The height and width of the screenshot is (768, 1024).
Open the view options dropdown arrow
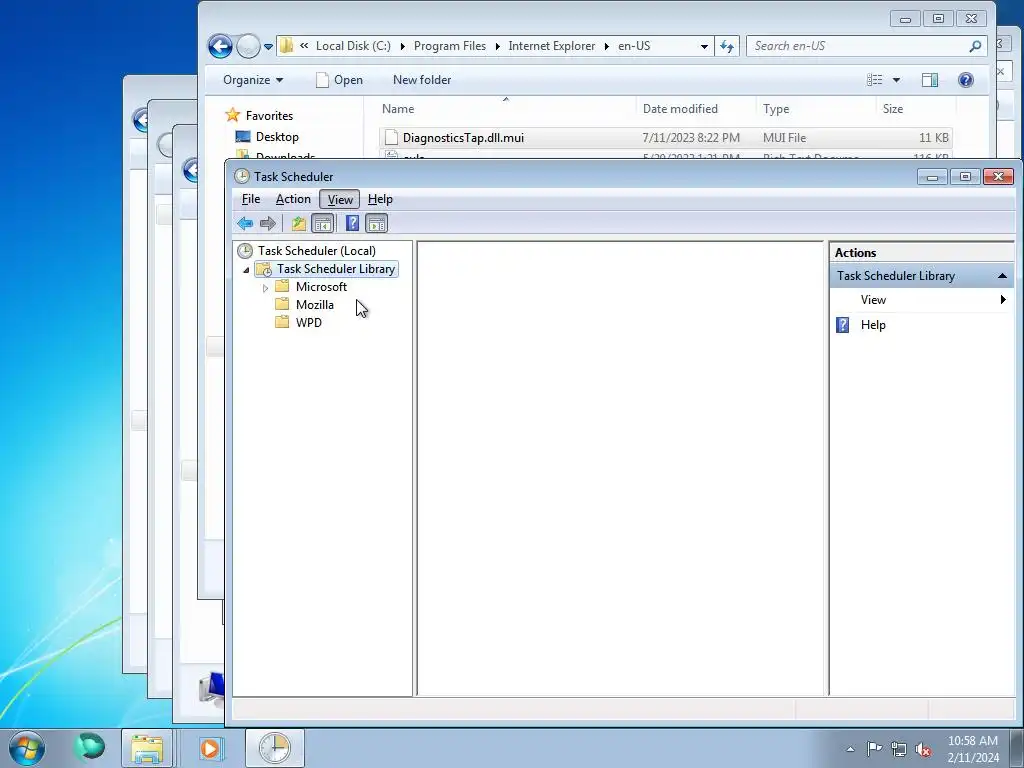[897, 80]
